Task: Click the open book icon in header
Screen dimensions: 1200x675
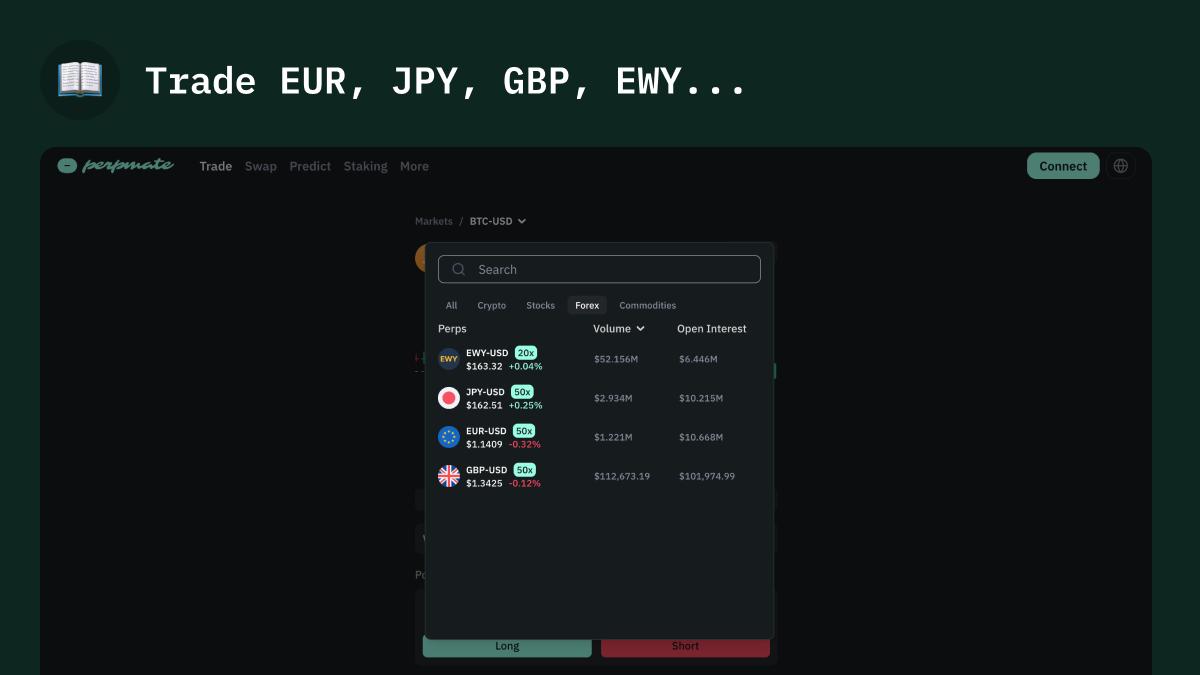Action: (80, 80)
